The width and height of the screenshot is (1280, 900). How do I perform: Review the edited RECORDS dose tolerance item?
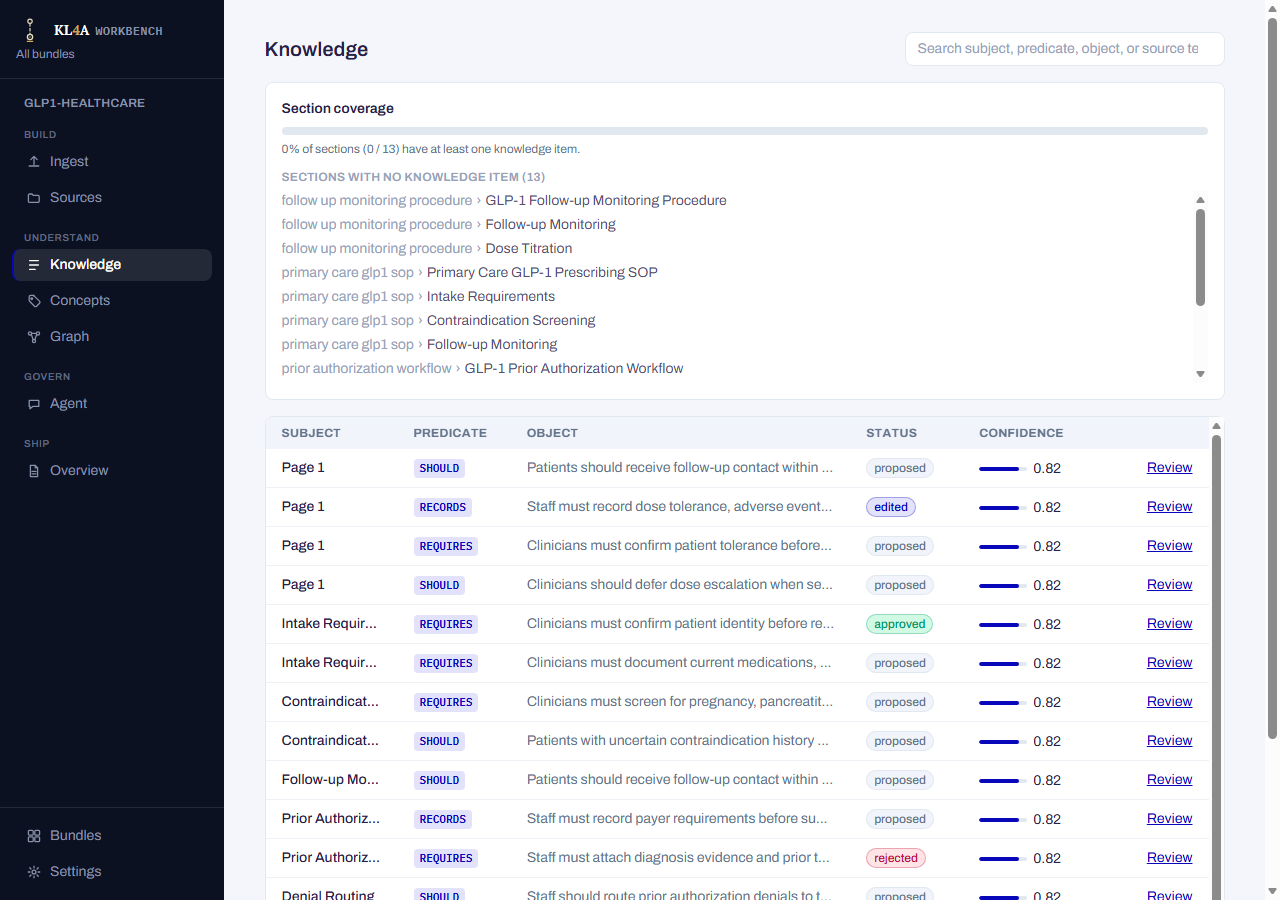1169,506
